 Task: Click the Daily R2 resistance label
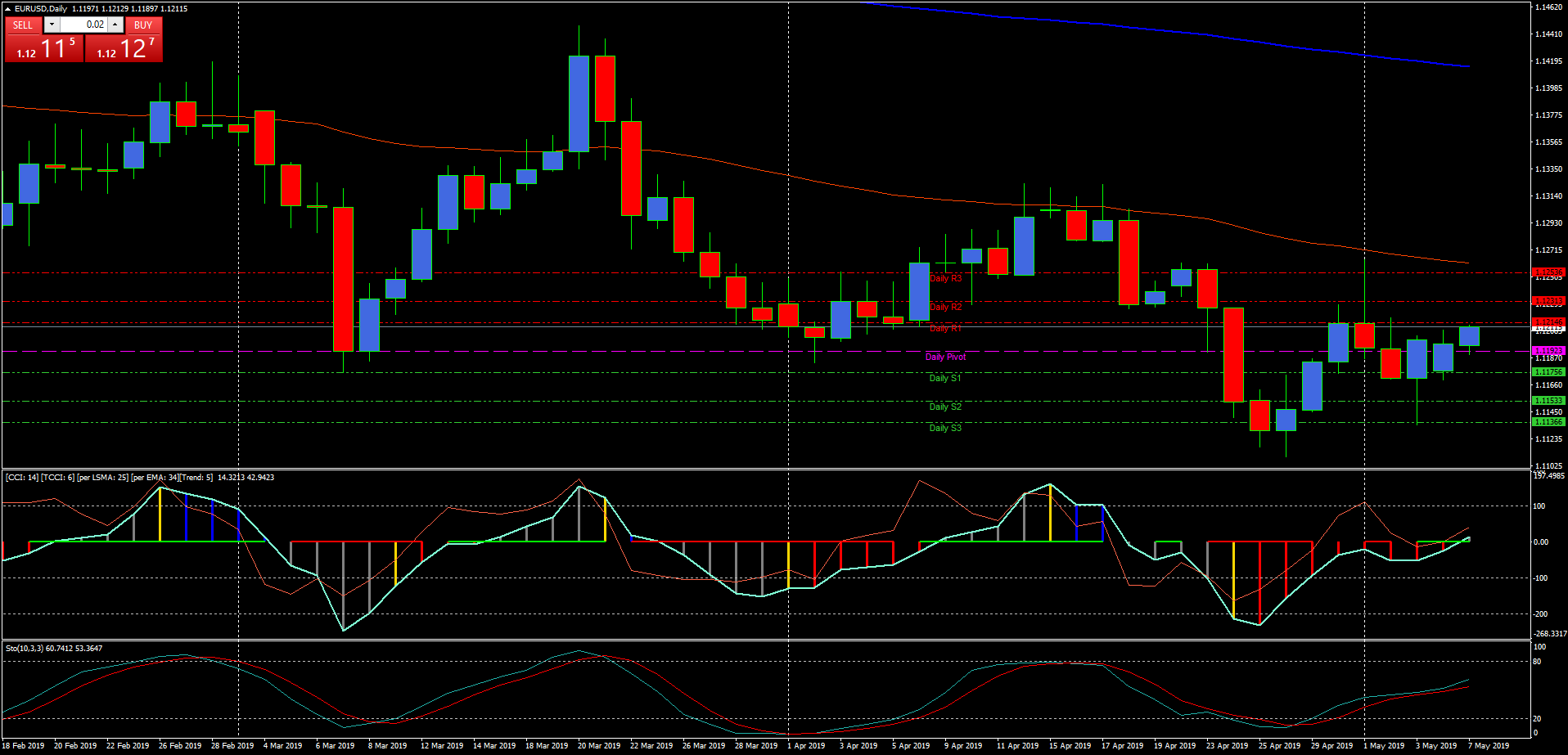(945, 307)
